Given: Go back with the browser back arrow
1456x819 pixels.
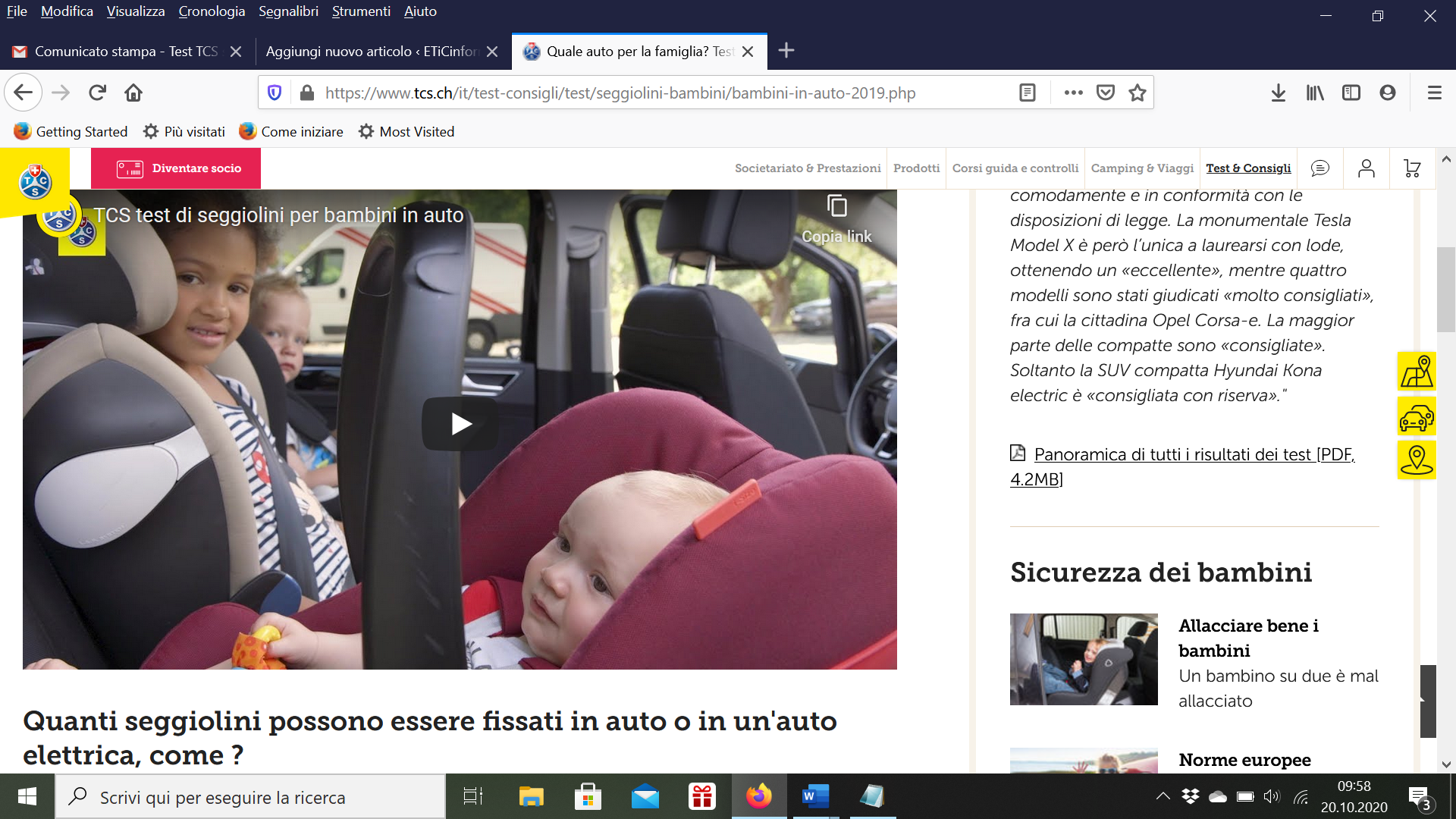Looking at the screenshot, I should pos(23,93).
